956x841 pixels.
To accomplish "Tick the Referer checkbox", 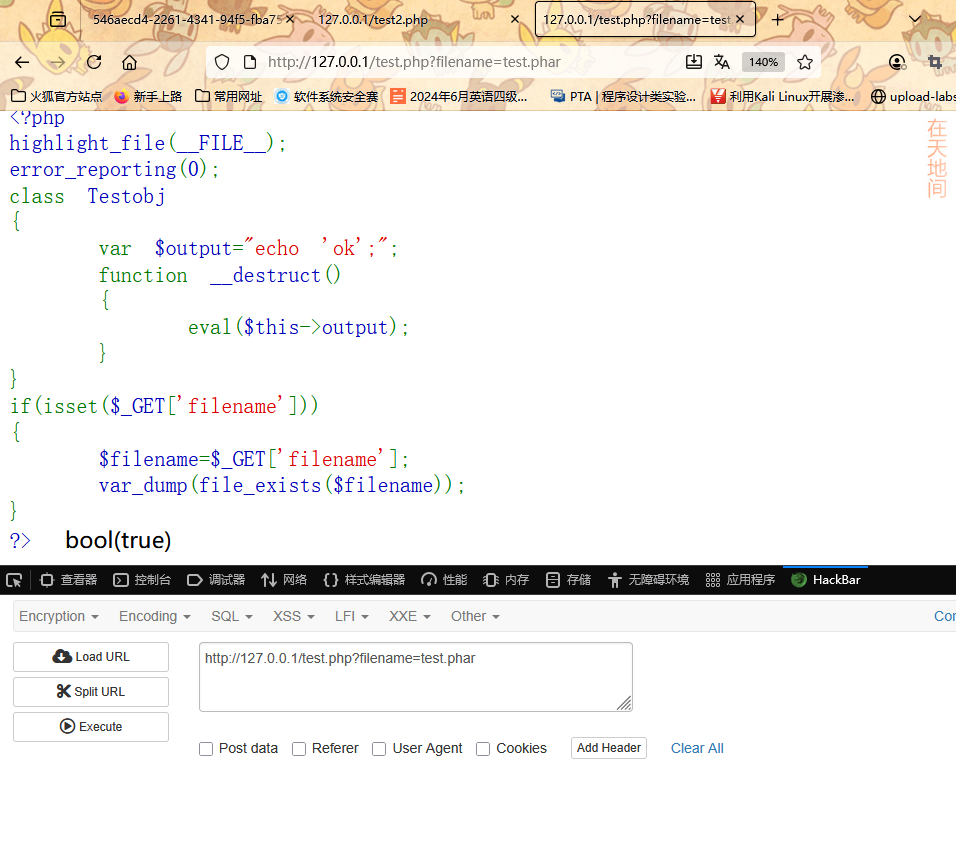I will click(x=299, y=749).
